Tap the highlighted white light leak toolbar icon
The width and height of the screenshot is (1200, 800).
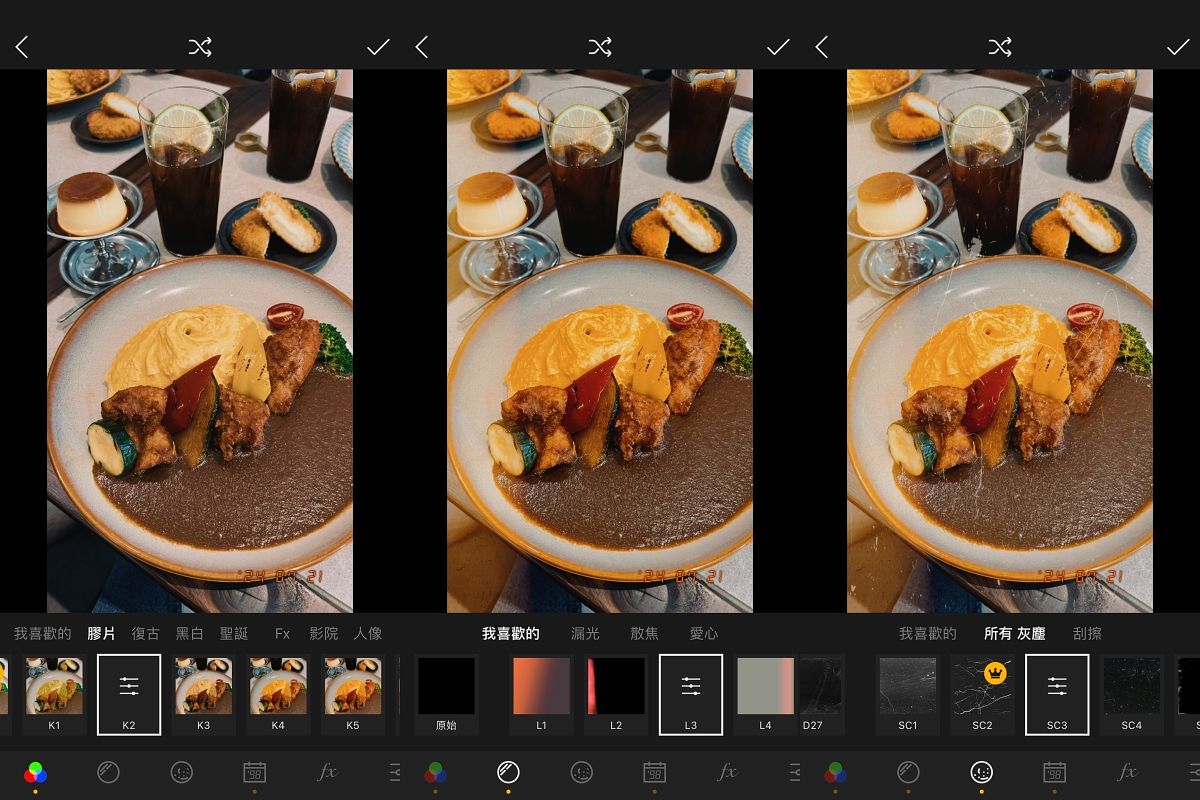pos(508,772)
